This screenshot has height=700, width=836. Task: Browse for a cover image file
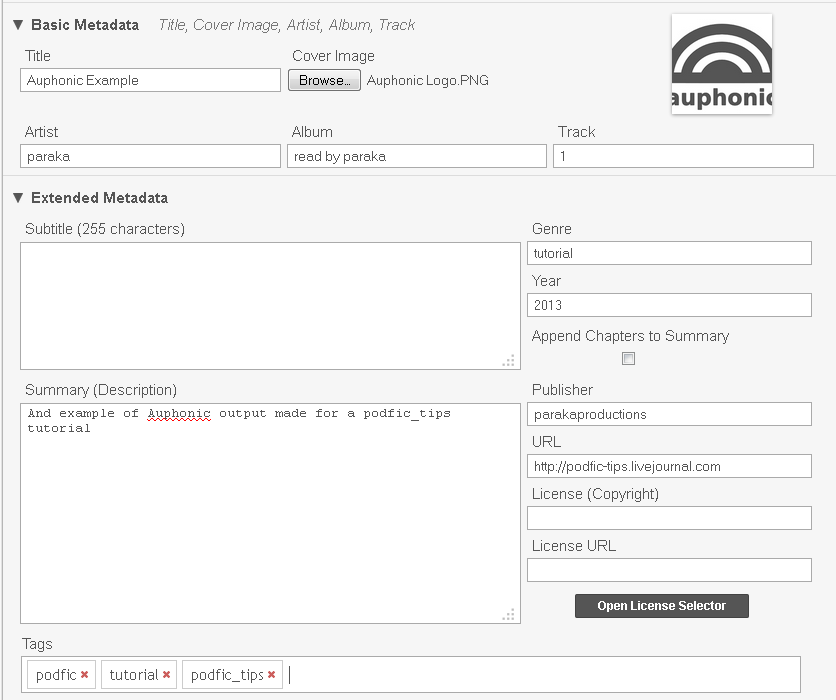point(324,80)
